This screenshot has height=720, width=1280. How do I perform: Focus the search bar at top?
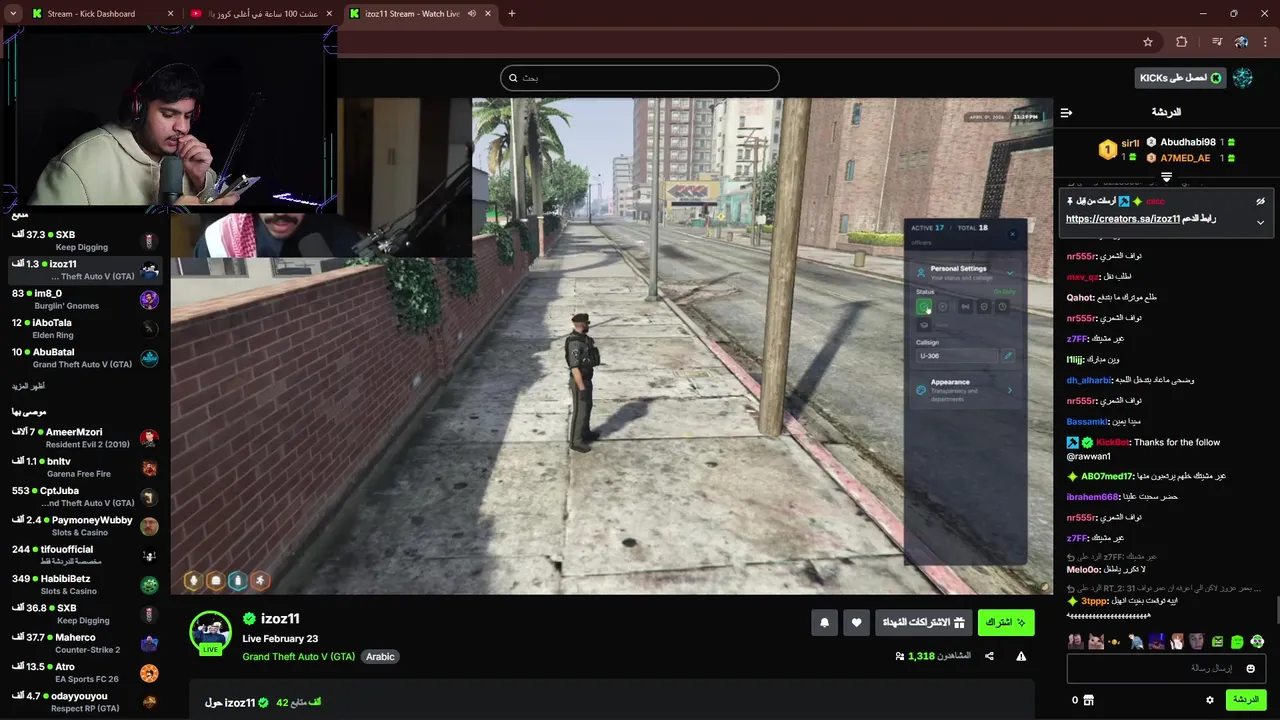click(640, 78)
